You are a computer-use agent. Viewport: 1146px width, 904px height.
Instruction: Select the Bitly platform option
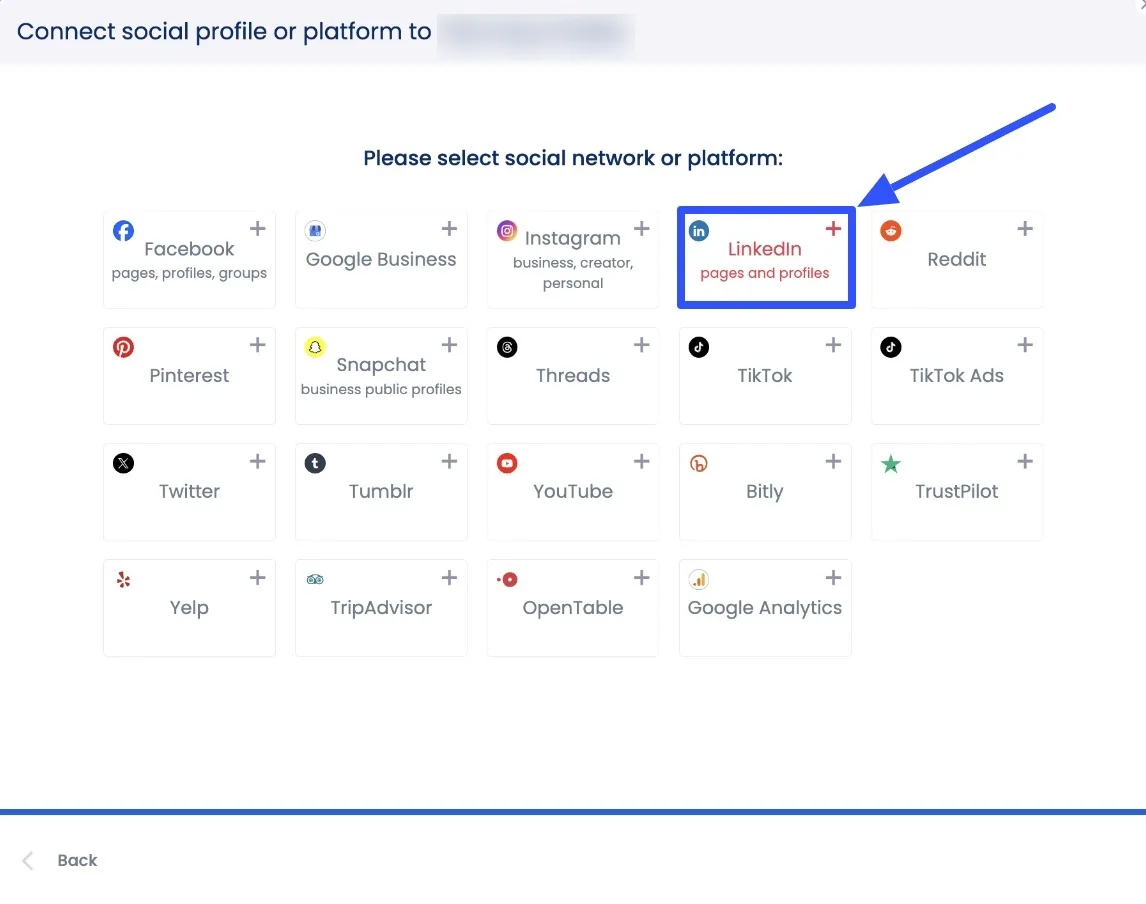765,492
